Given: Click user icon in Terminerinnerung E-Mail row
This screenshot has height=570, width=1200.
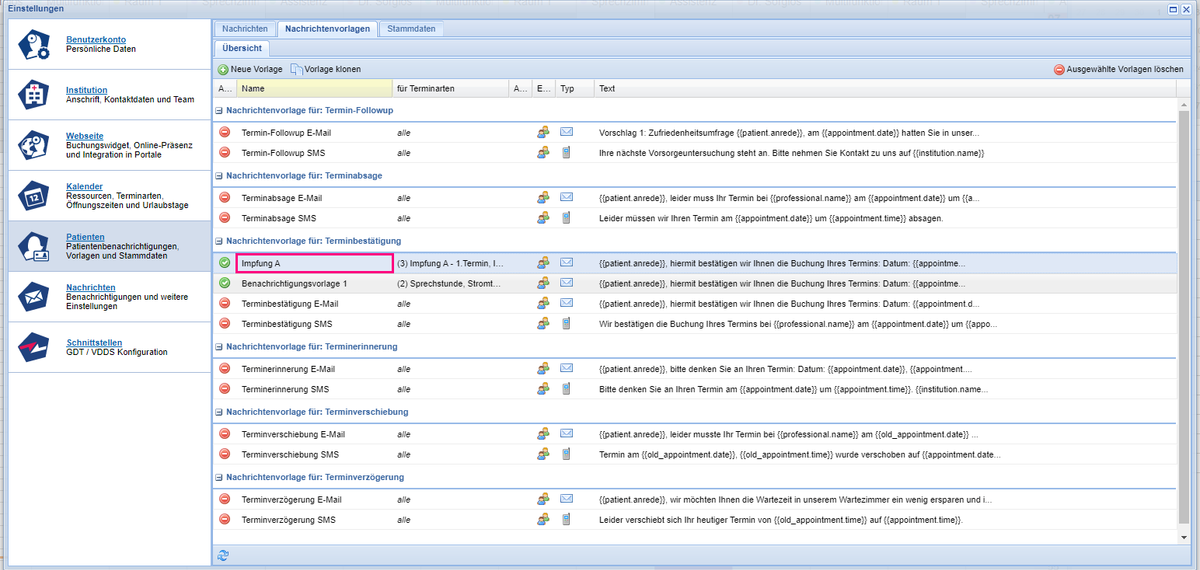Looking at the screenshot, I should click(543, 368).
